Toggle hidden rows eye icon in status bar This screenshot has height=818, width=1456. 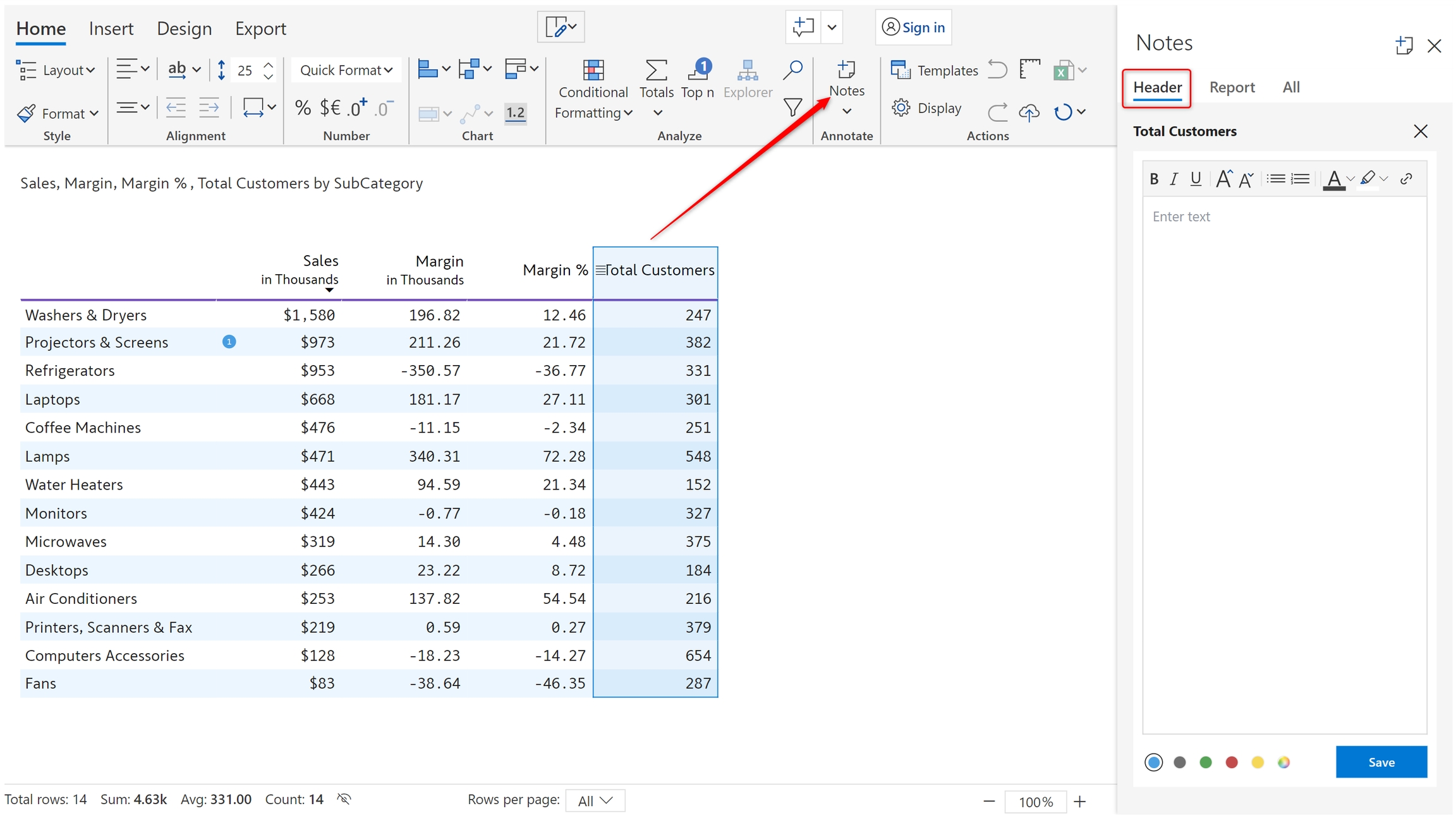[x=344, y=799]
